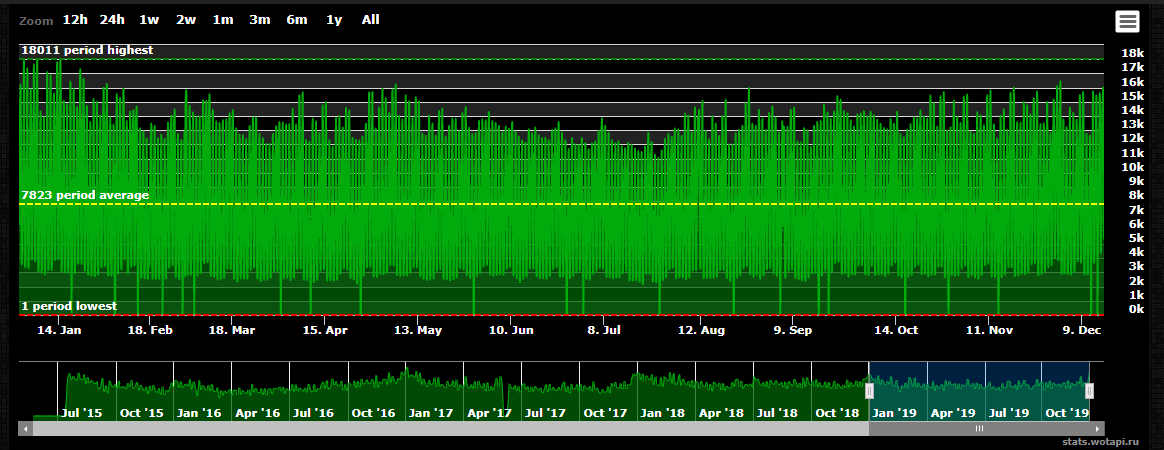Viewport: 1164px width, 450px height.
Task: Pick the 1y zoom range
Action: 334,20
